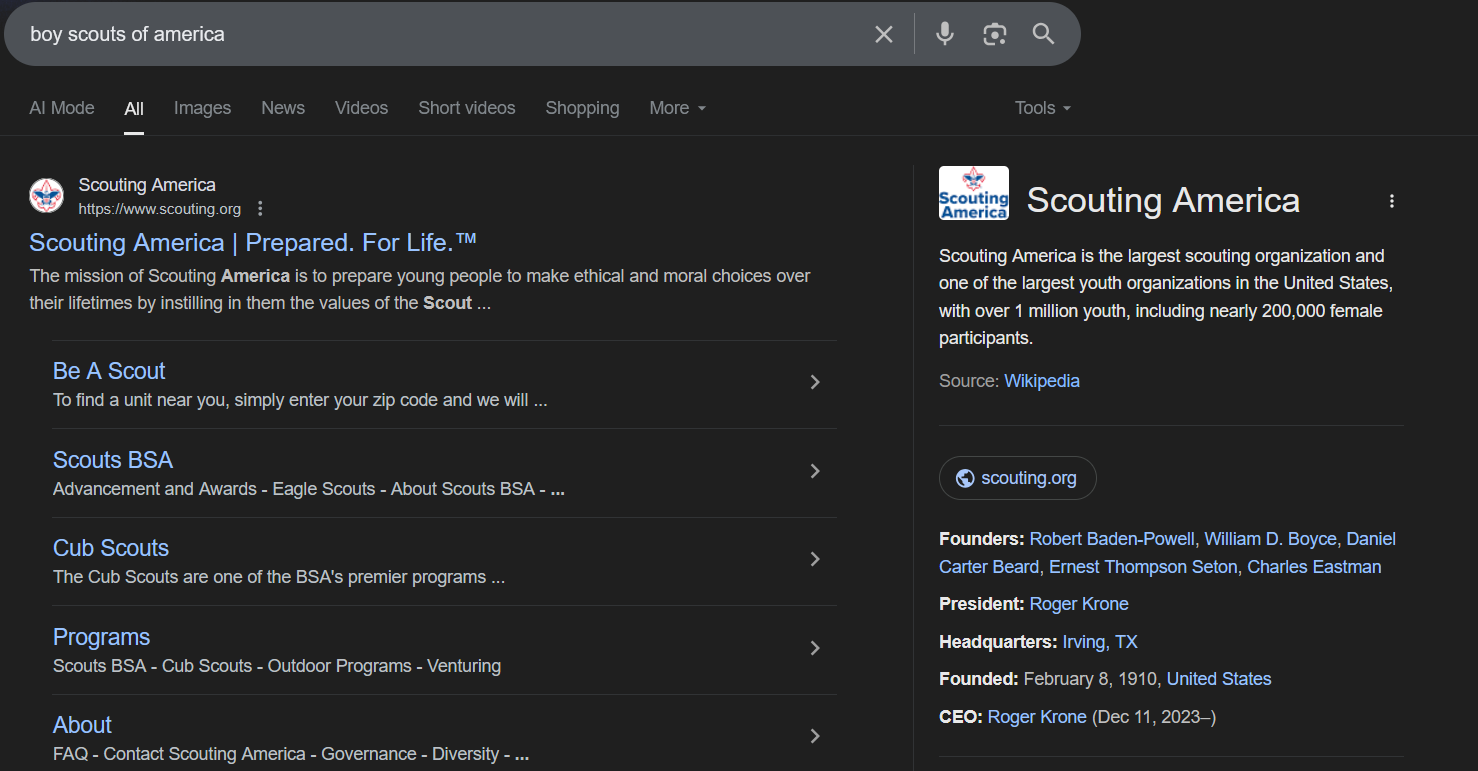The width and height of the screenshot is (1478, 771).
Task: Click the chevron on Be A Scout row
Action: 815,382
